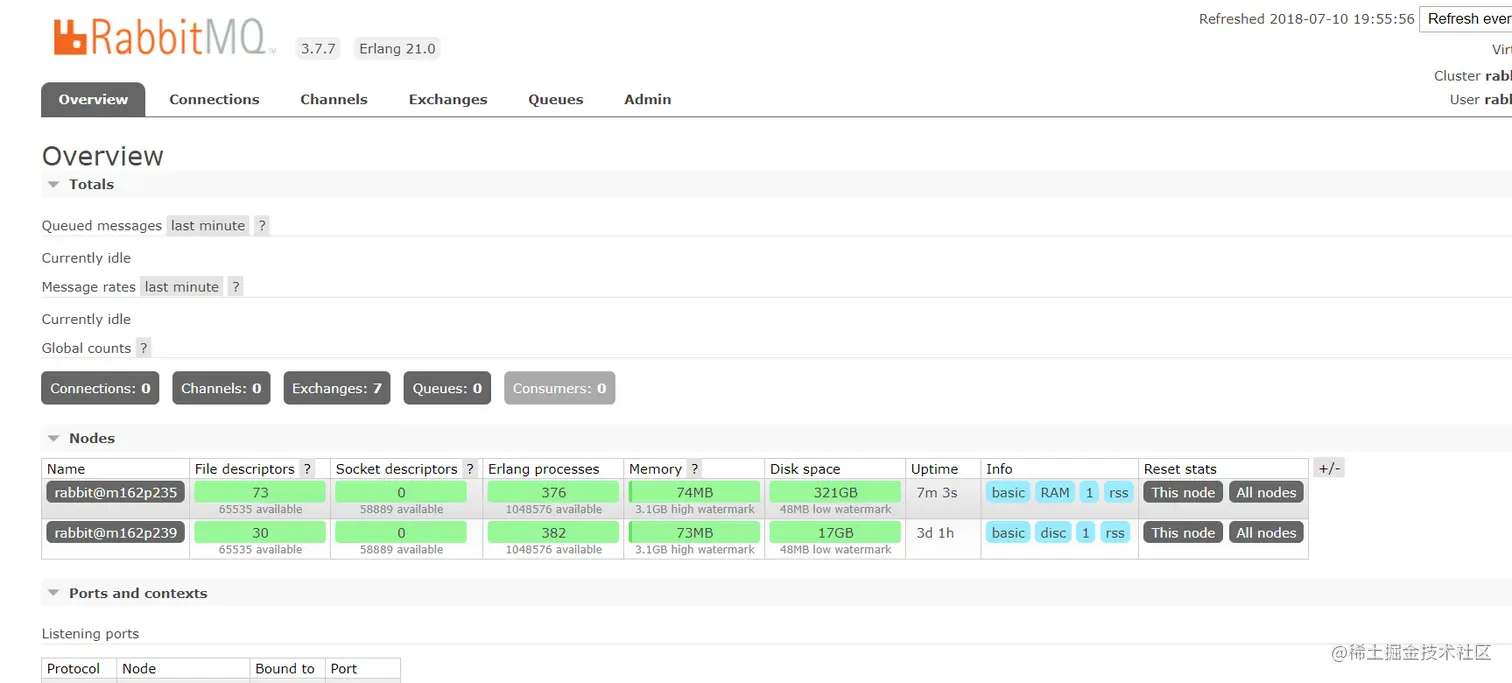Viewport: 1512px width, 683px height.
Task: Click the 1 tag for rabbit@m162p235
Action: [x=1089, y=492]
